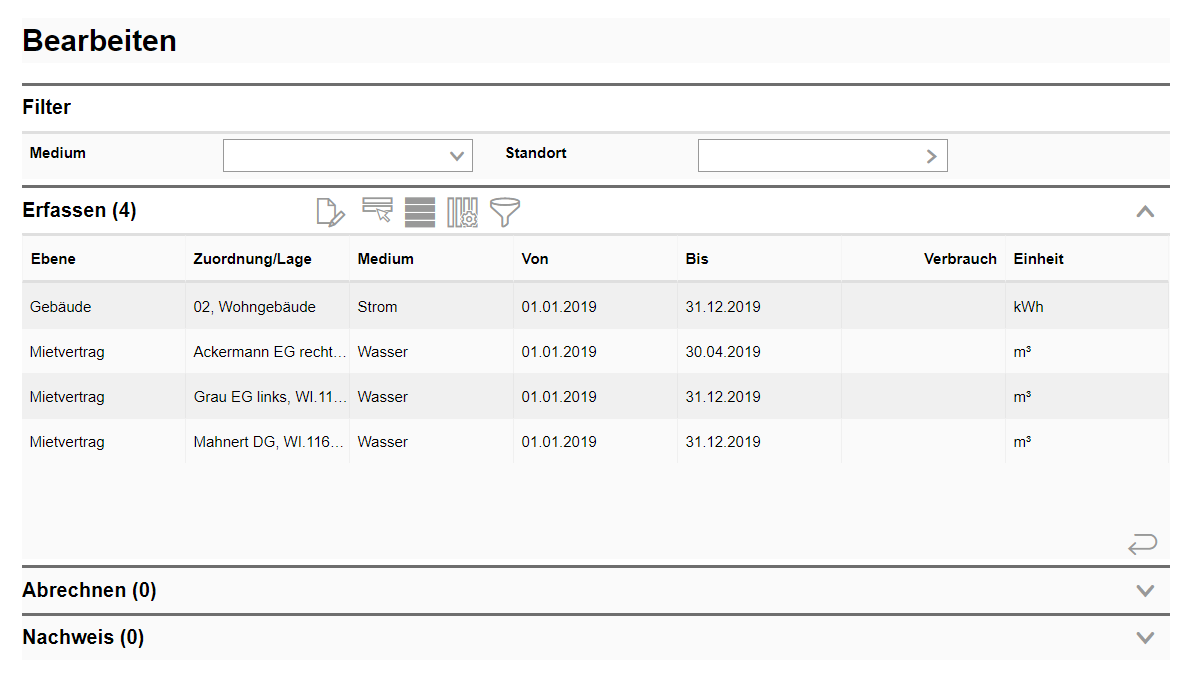The width and height of the screenshot is (1191, 679).
Task: Open the column settings gear icon
Action: tap(462, 212)
